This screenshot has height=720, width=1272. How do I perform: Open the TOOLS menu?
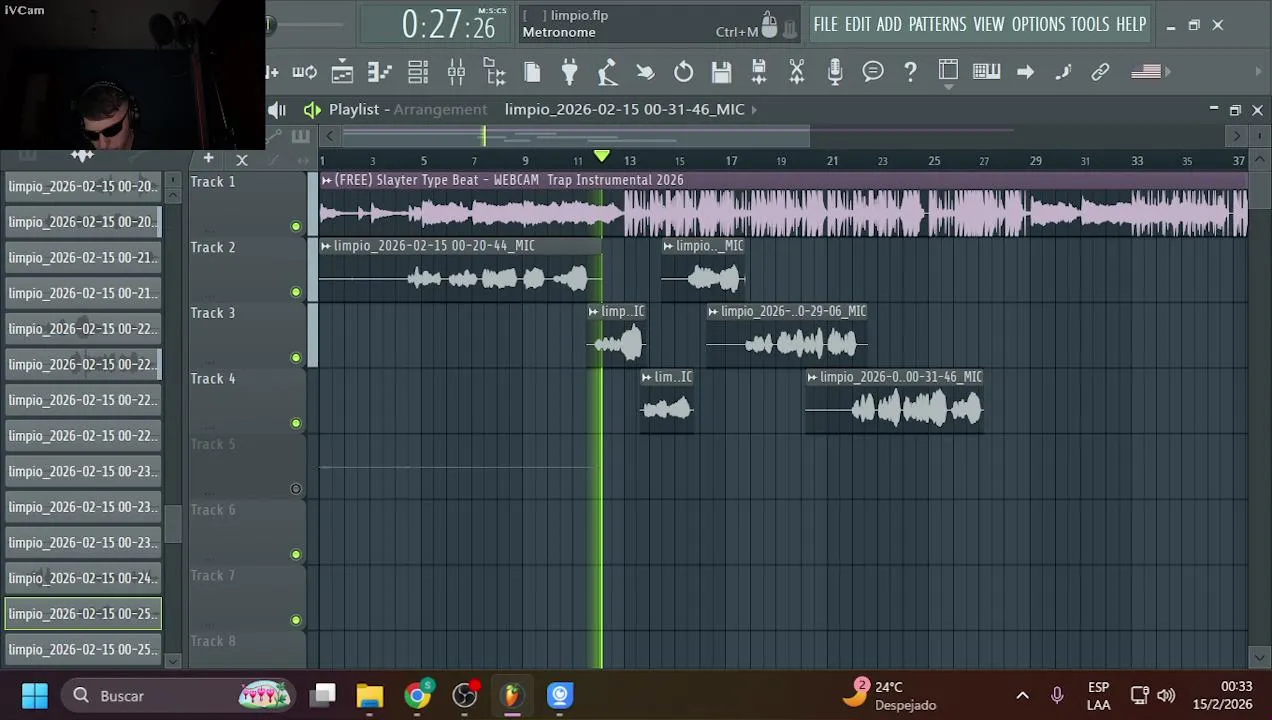[1090, 24]
